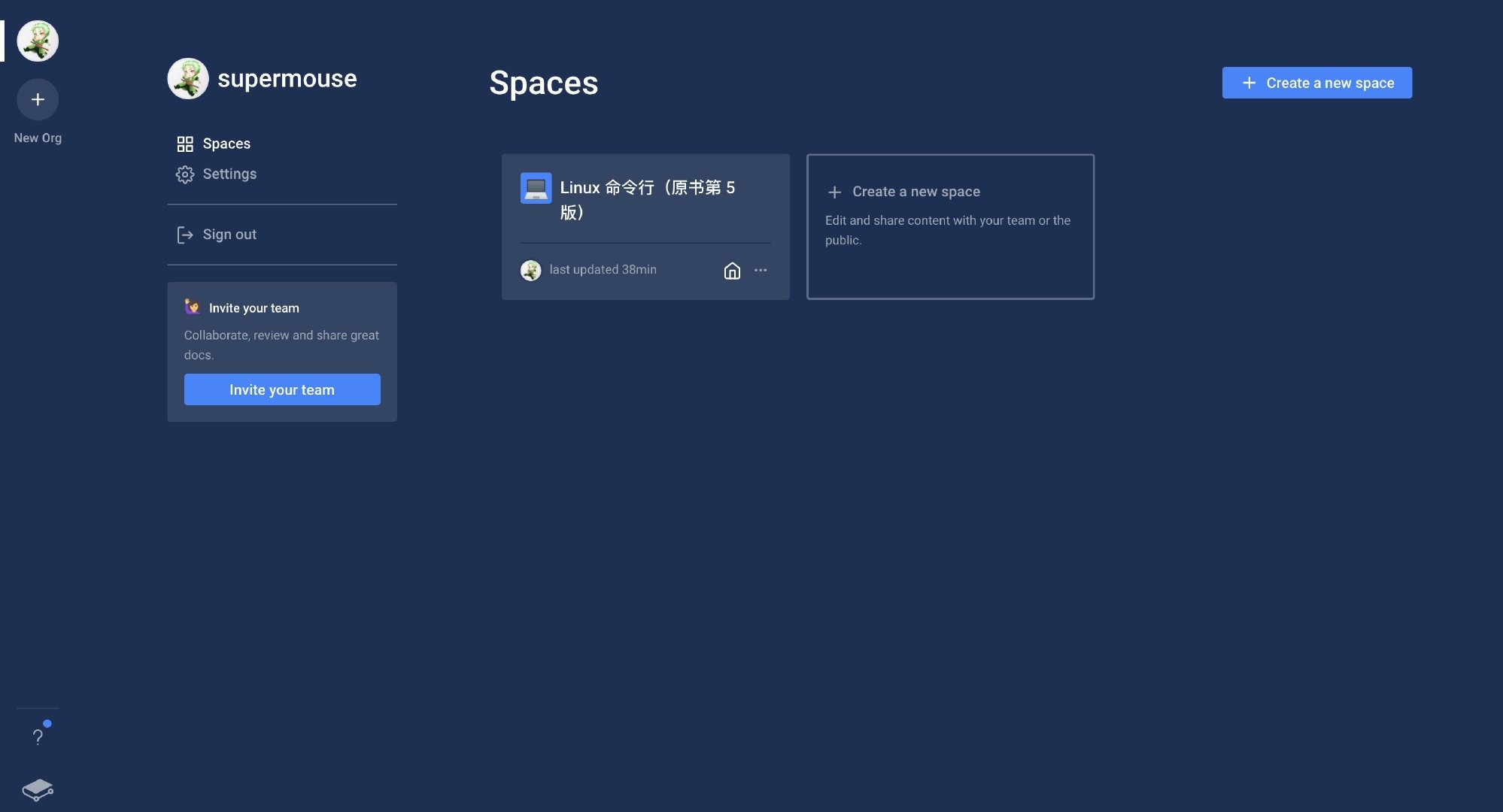Click the Sign out link

pos(229,235)
